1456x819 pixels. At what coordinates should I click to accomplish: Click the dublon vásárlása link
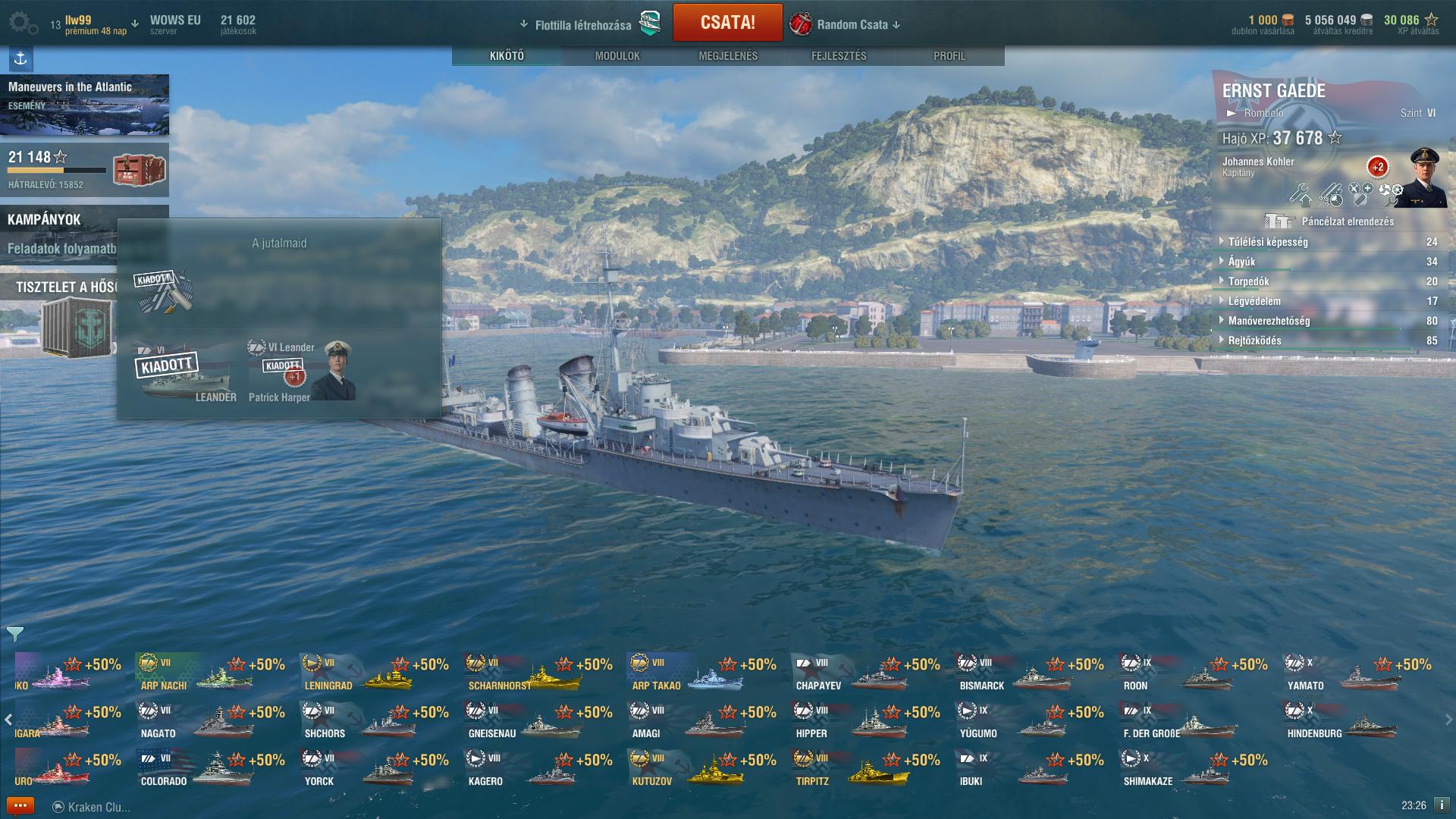(x=1263, y=32)
